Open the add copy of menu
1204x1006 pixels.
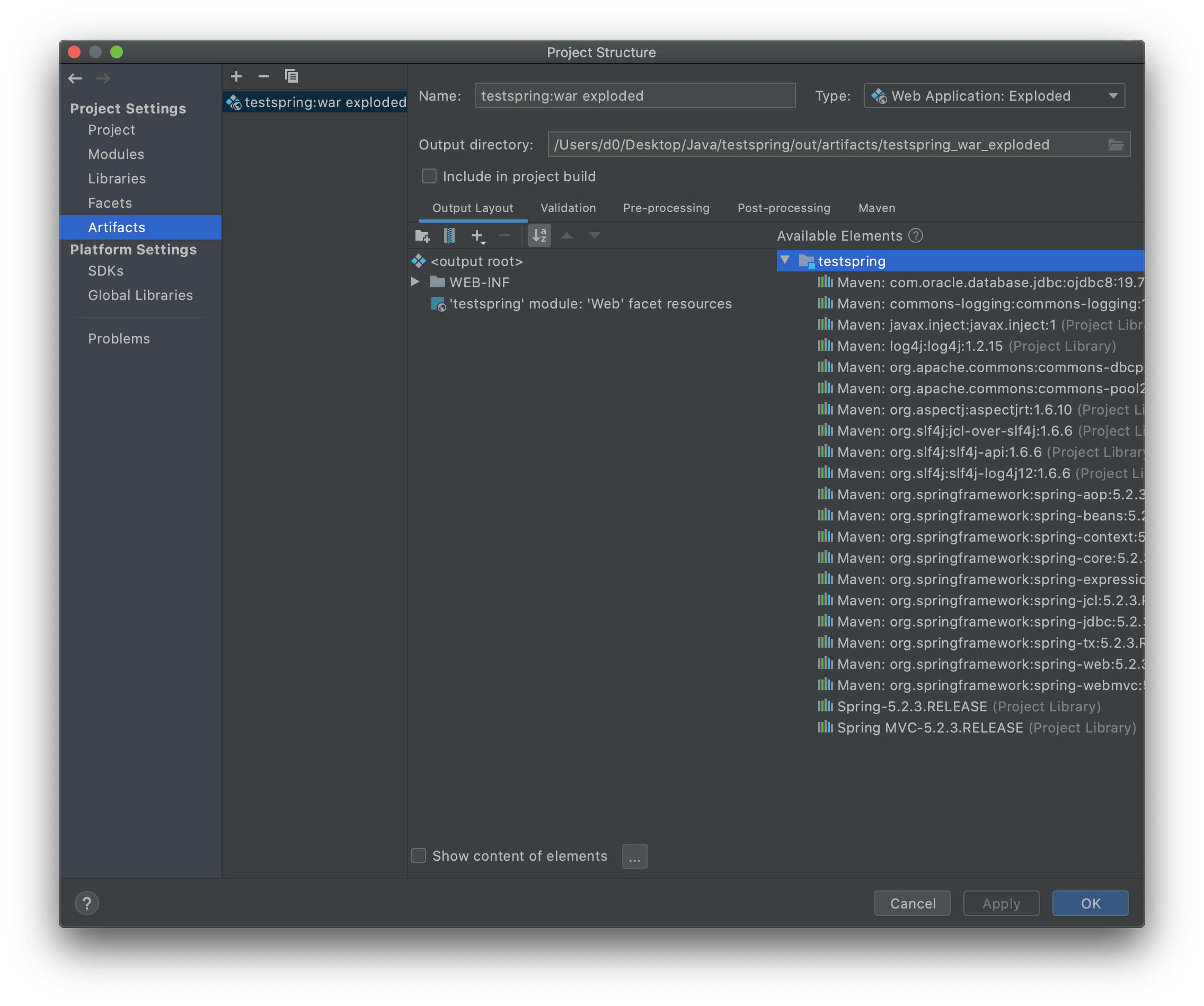tap(477, 236)
